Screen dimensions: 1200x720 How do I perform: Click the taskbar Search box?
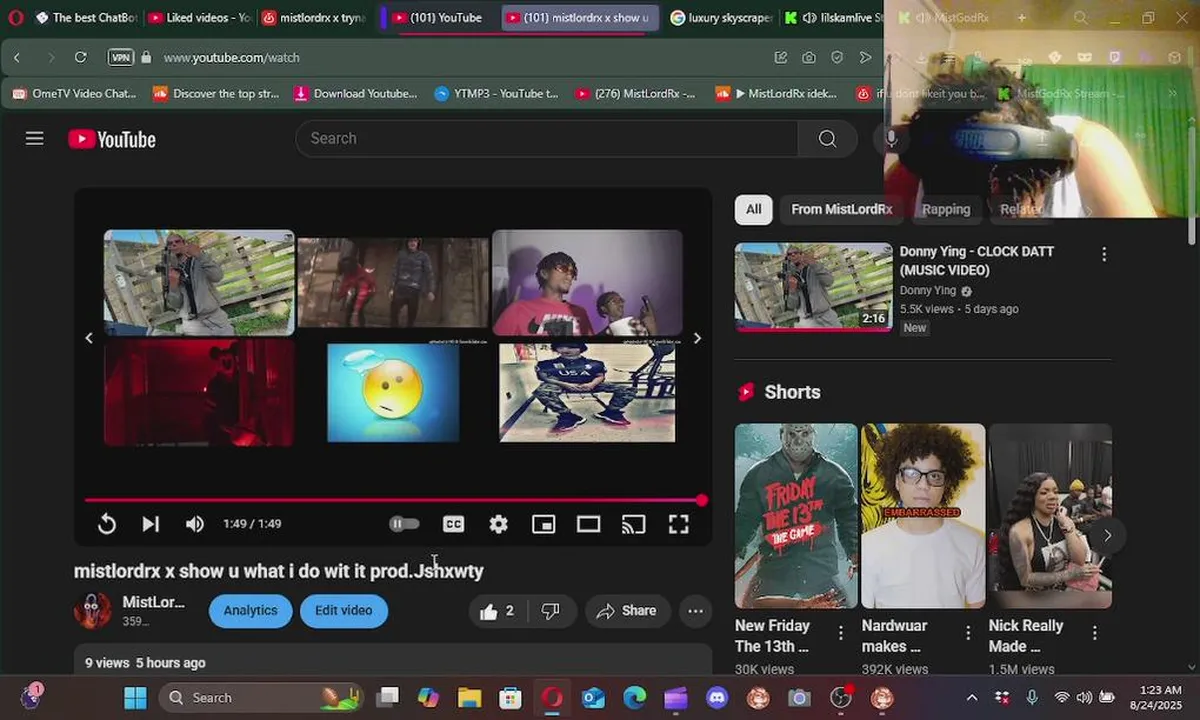click(260, 698)
